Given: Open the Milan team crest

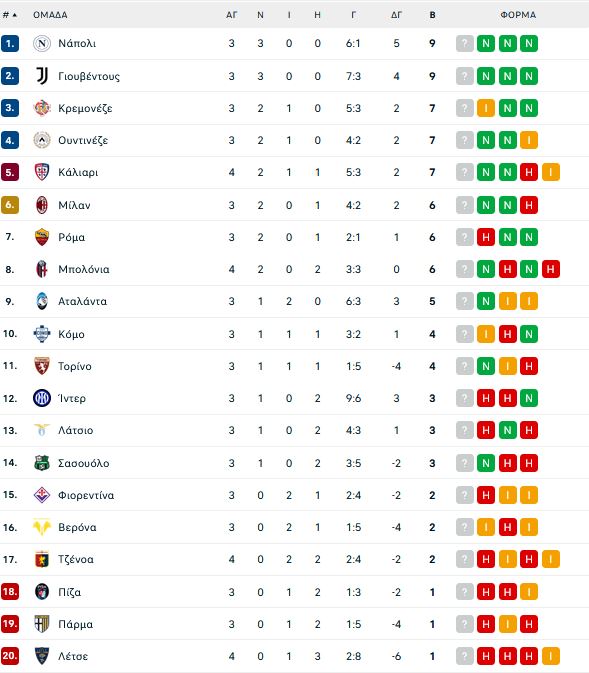Looking at the screenshot, I should tap(42, 205).
